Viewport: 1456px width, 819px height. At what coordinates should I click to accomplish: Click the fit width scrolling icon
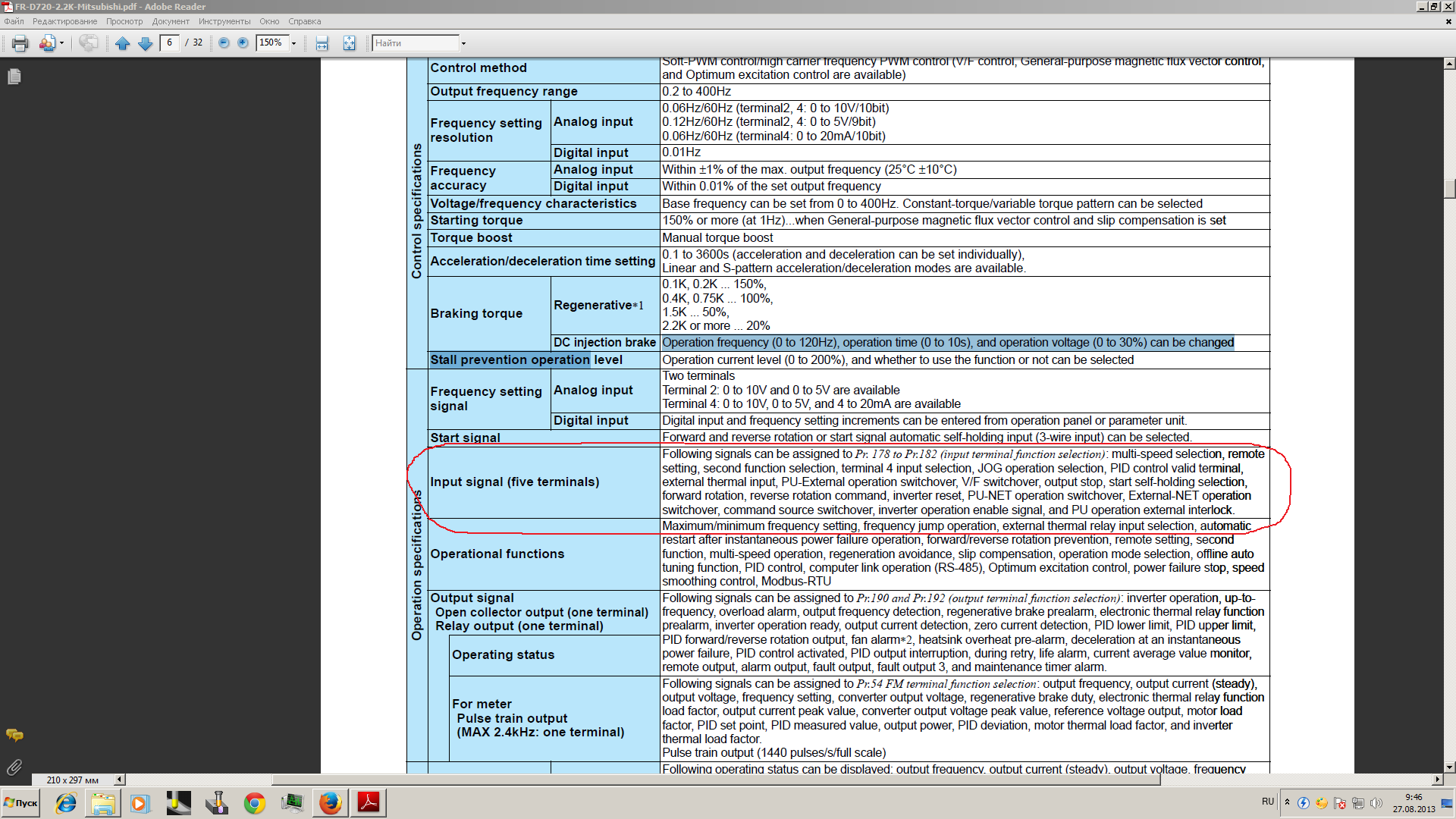(322, 43)
